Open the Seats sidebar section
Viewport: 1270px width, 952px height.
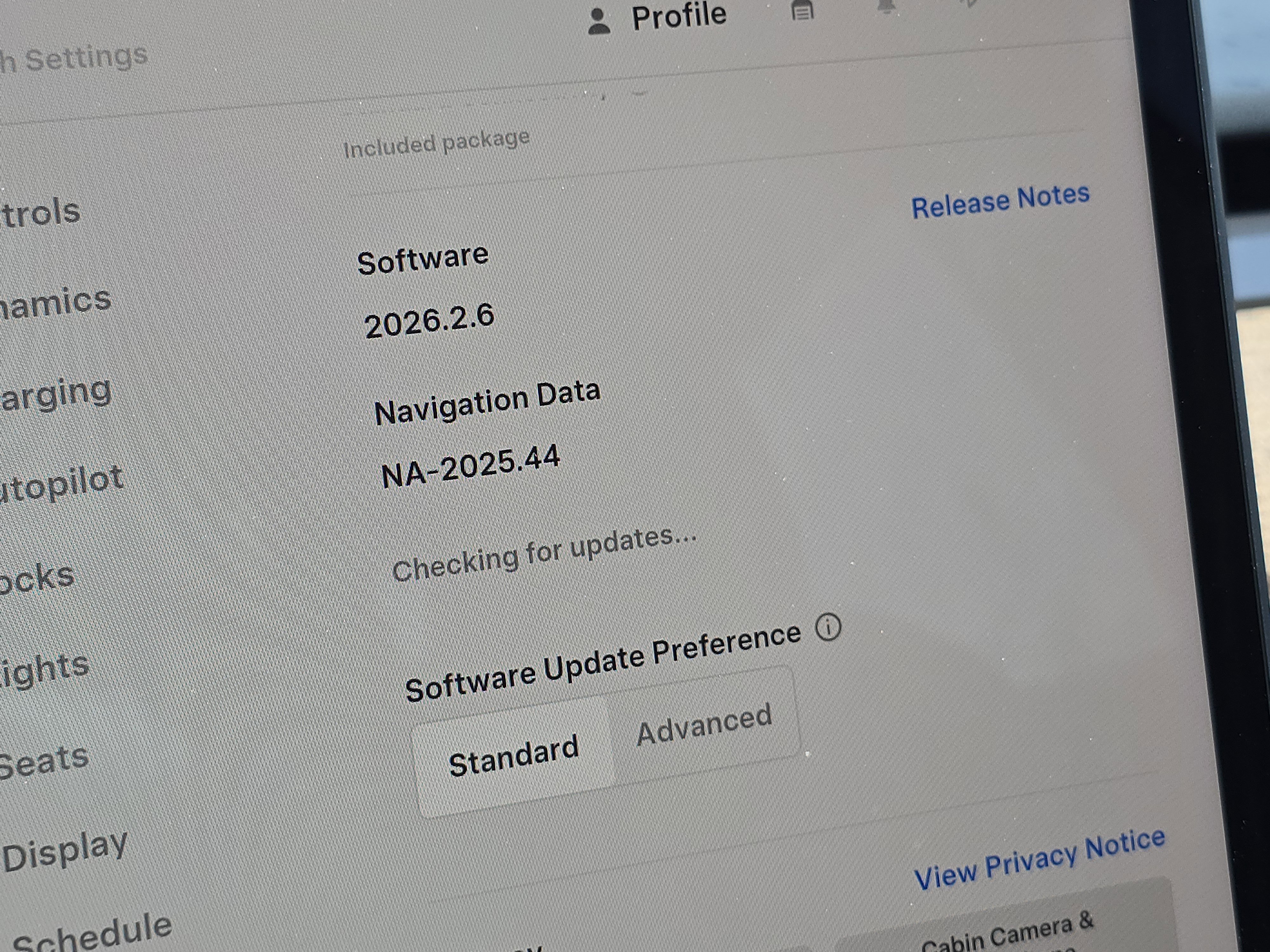(44, 761)
